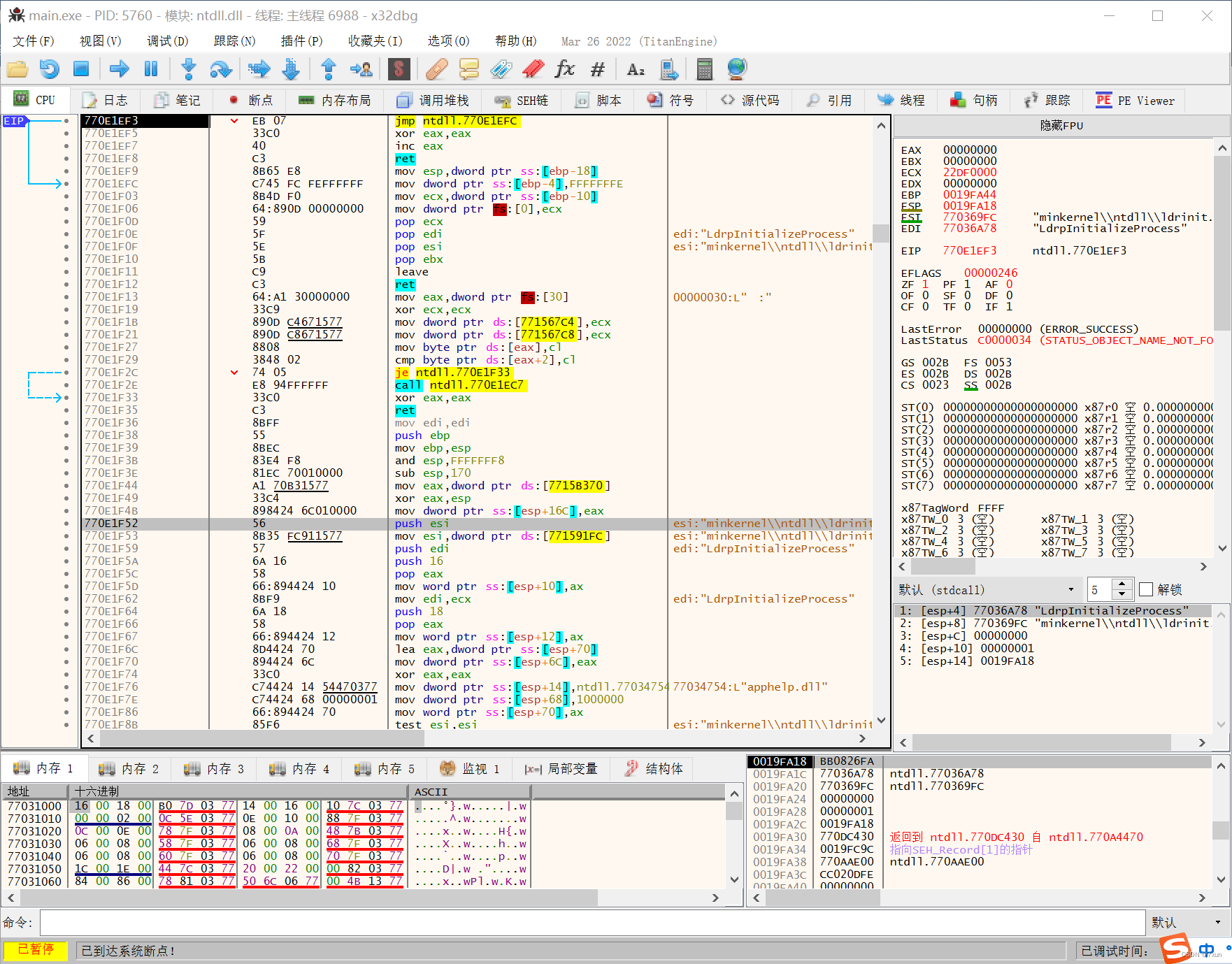
Task: Switch to the call stack tab
Action: 433,100
